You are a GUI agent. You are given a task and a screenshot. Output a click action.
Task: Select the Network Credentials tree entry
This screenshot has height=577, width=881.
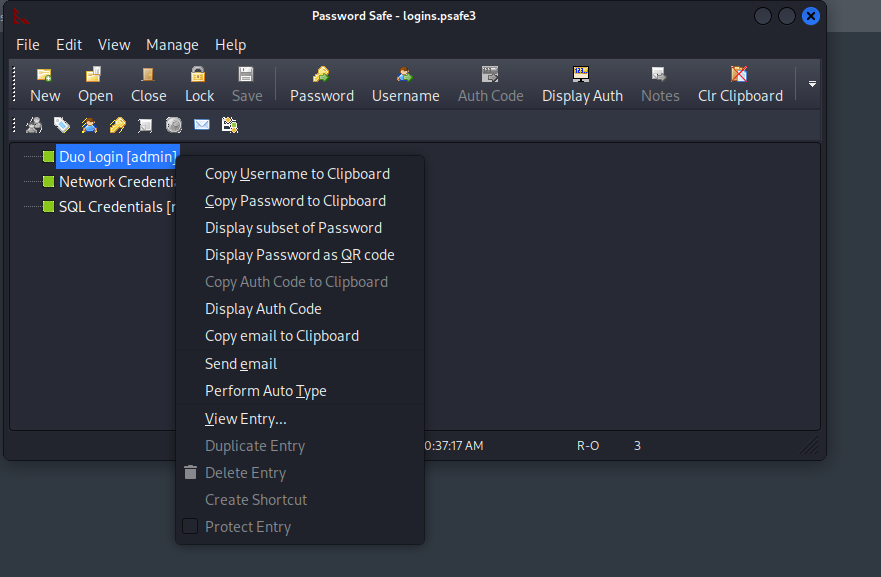[x=117, y=182]
